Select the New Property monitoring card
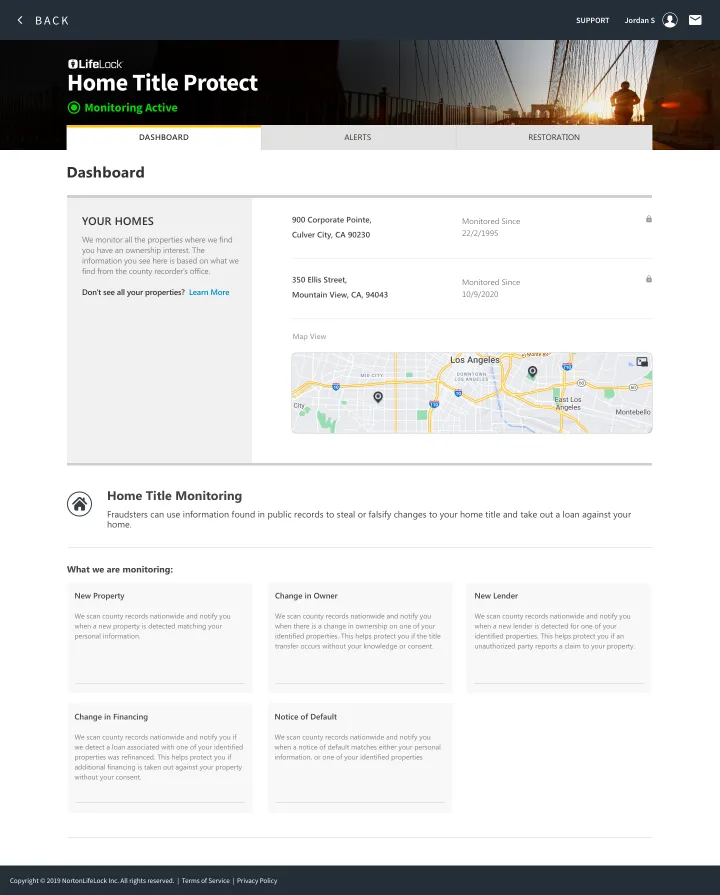720x895 pixels. 160,638
